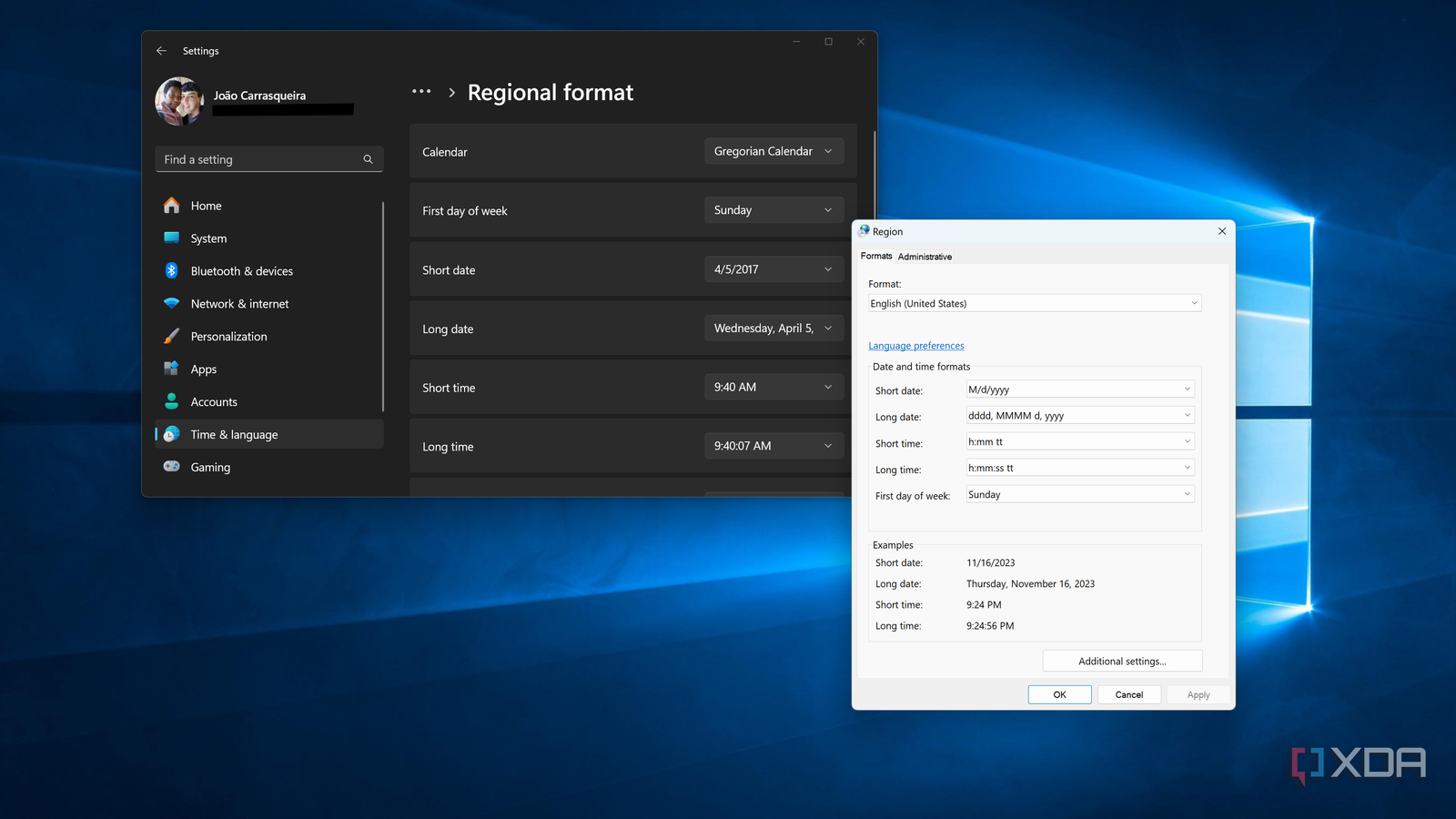The height and width of the screenshot is (819, 1456).
Task: Expand the Format English (United States) combo box
Action: tap(1034, 303)
